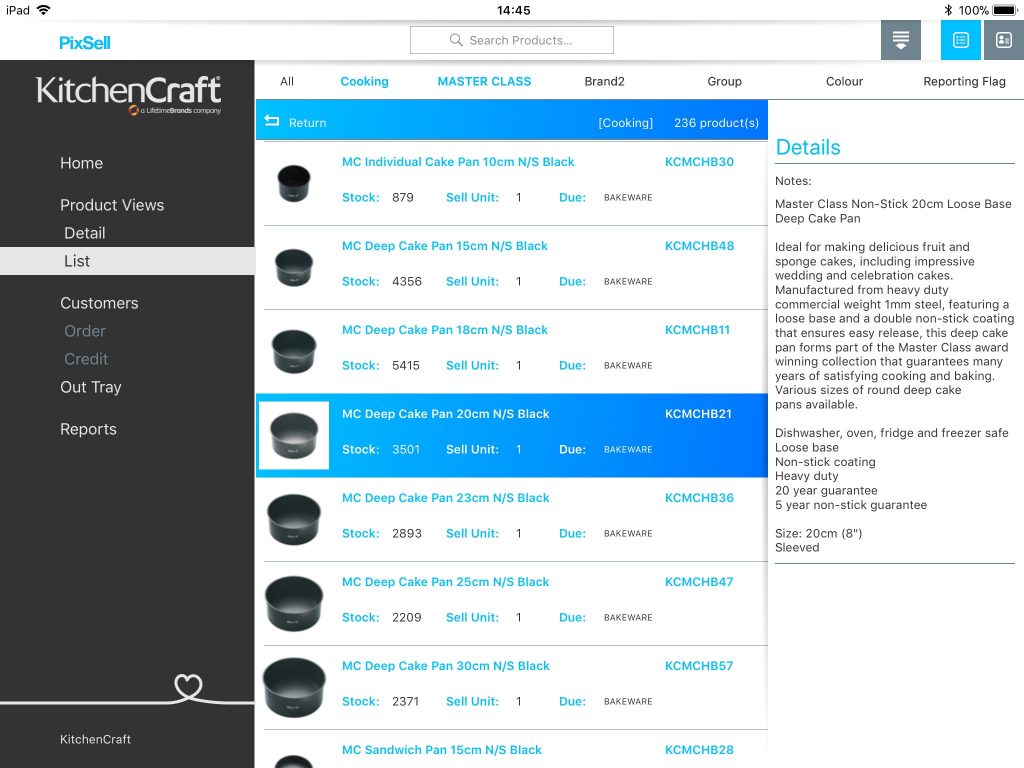Open thumbnail of Deep Cake Pan 30cm
This screenshot has width=1024, height=768.
pos(294,688)
